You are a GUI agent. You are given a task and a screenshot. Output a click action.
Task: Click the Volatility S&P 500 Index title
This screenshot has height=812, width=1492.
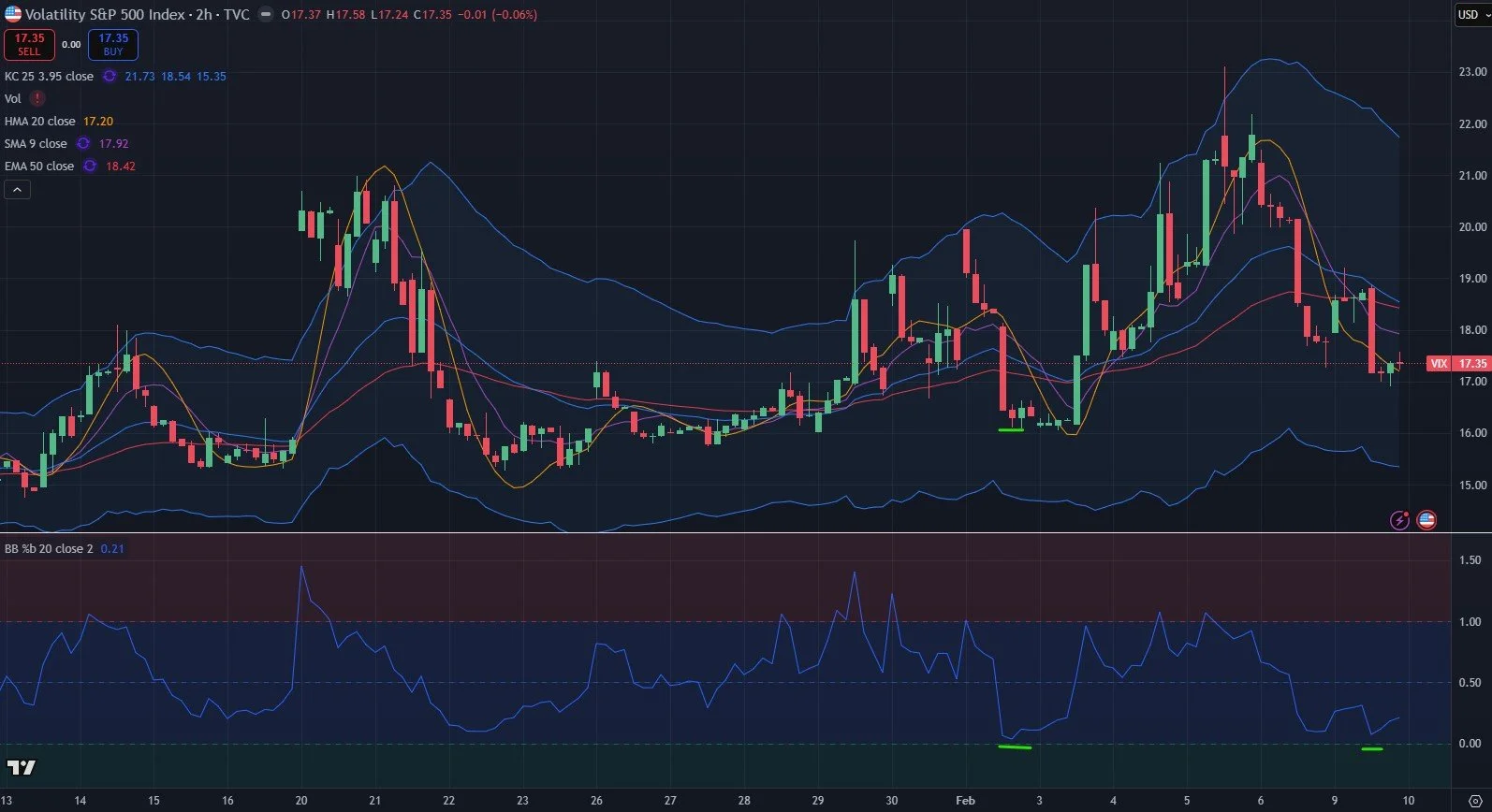(105, 14)
